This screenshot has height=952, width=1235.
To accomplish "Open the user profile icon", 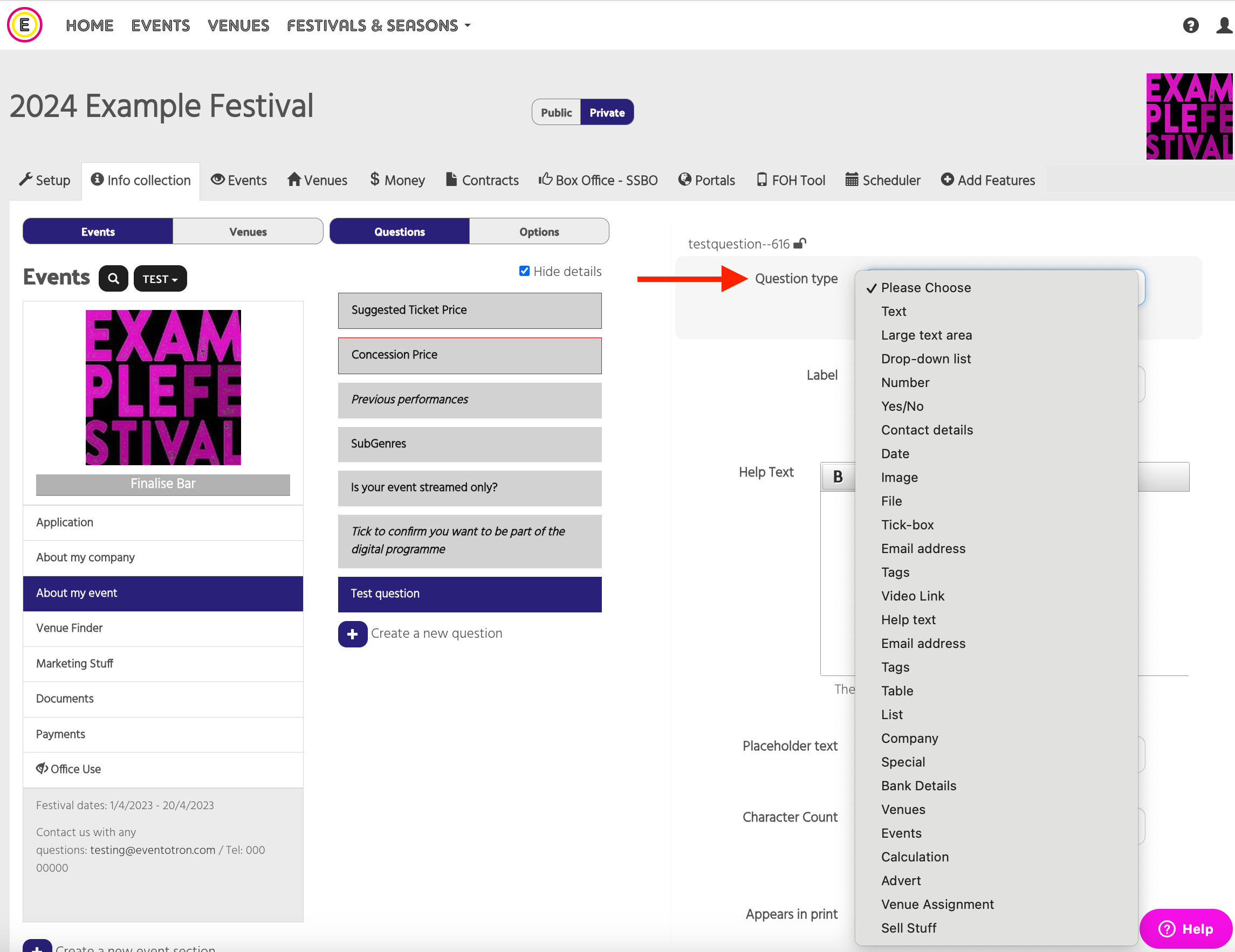I will pyautogui.click(x=1224, y=25).
